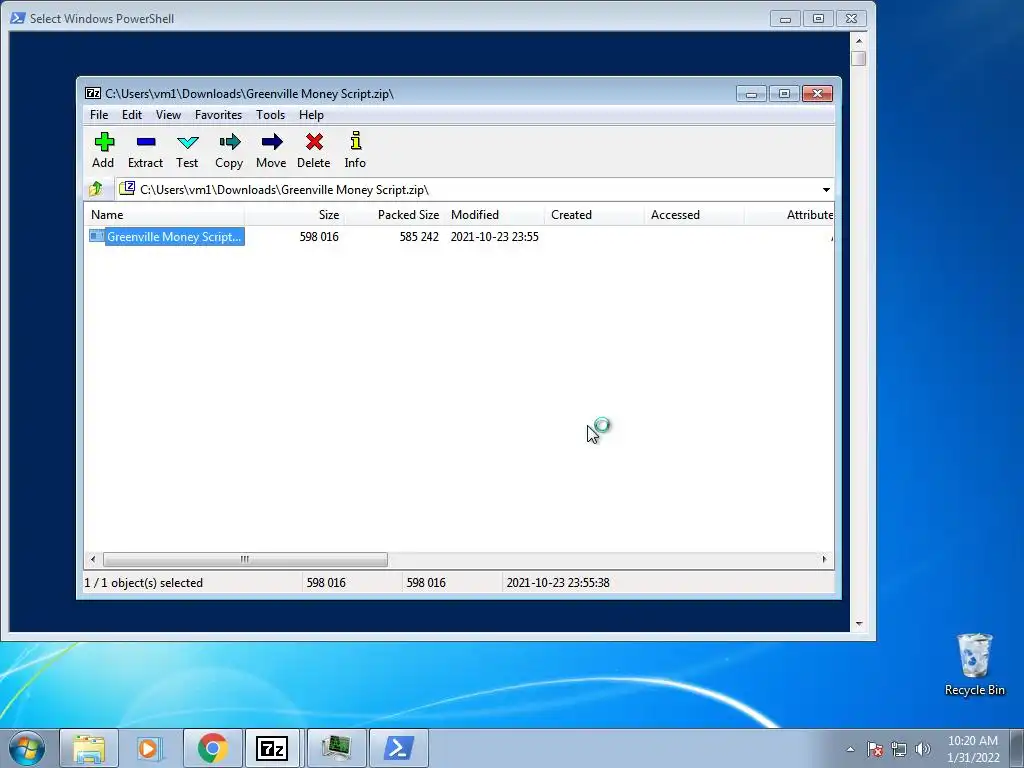The height and width of the screenshot is (768, 1024).
Task: Sort by Created column header
Action: coord(594,215)
